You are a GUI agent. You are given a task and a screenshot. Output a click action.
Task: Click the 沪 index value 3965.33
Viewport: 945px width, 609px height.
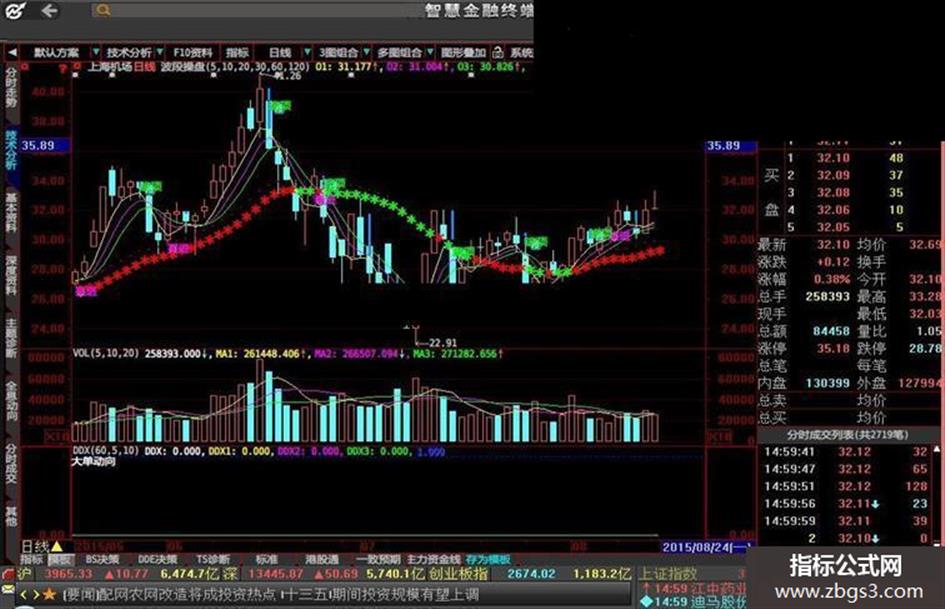pos(68,573)
